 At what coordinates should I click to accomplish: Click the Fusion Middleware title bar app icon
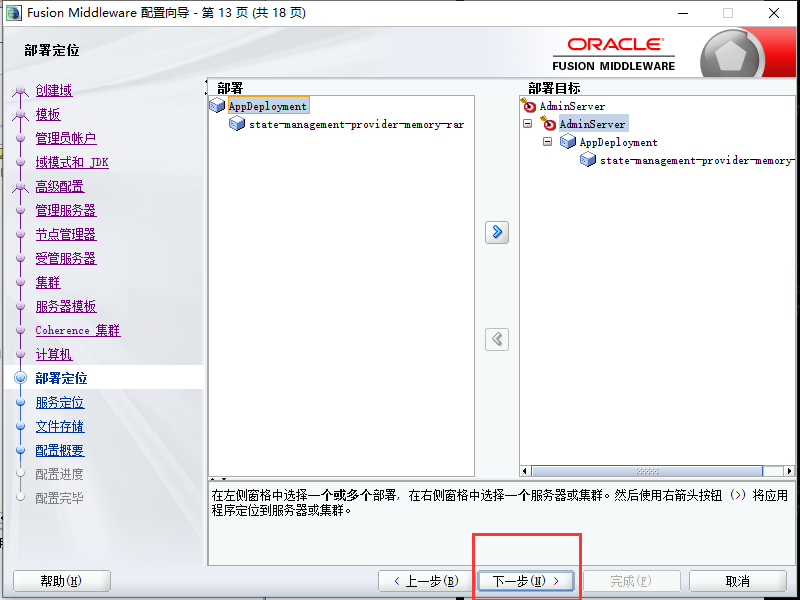[13, 13]
